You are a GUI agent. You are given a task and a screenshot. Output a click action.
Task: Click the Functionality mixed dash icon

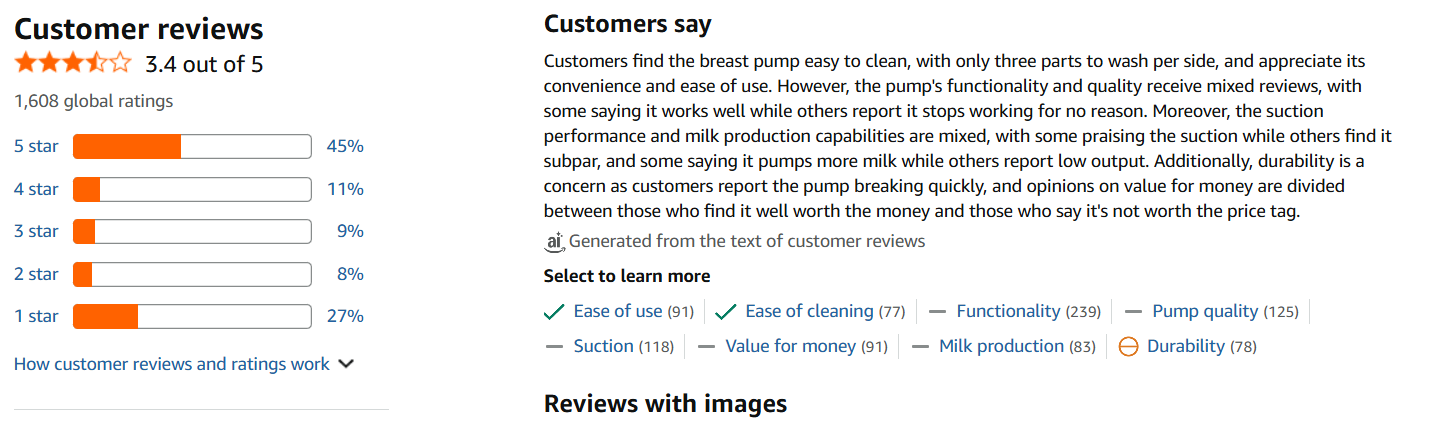pos(937,312)
